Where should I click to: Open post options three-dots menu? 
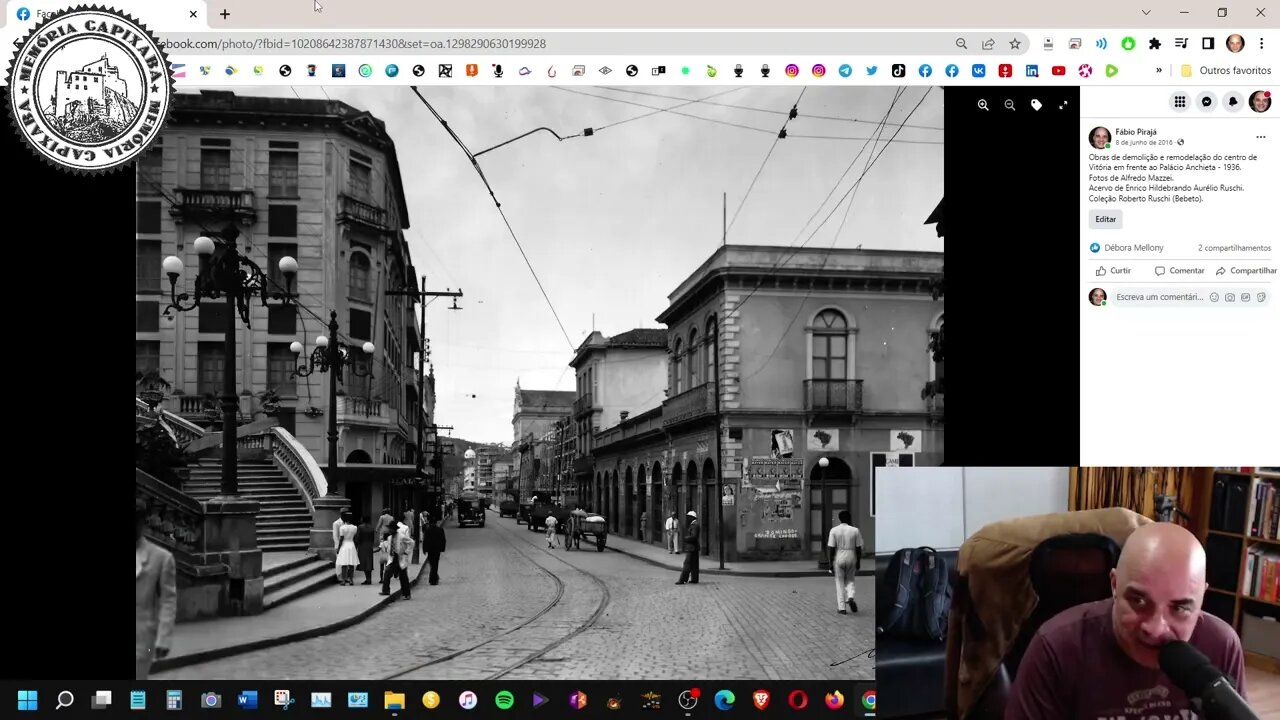coord(1260,137)
